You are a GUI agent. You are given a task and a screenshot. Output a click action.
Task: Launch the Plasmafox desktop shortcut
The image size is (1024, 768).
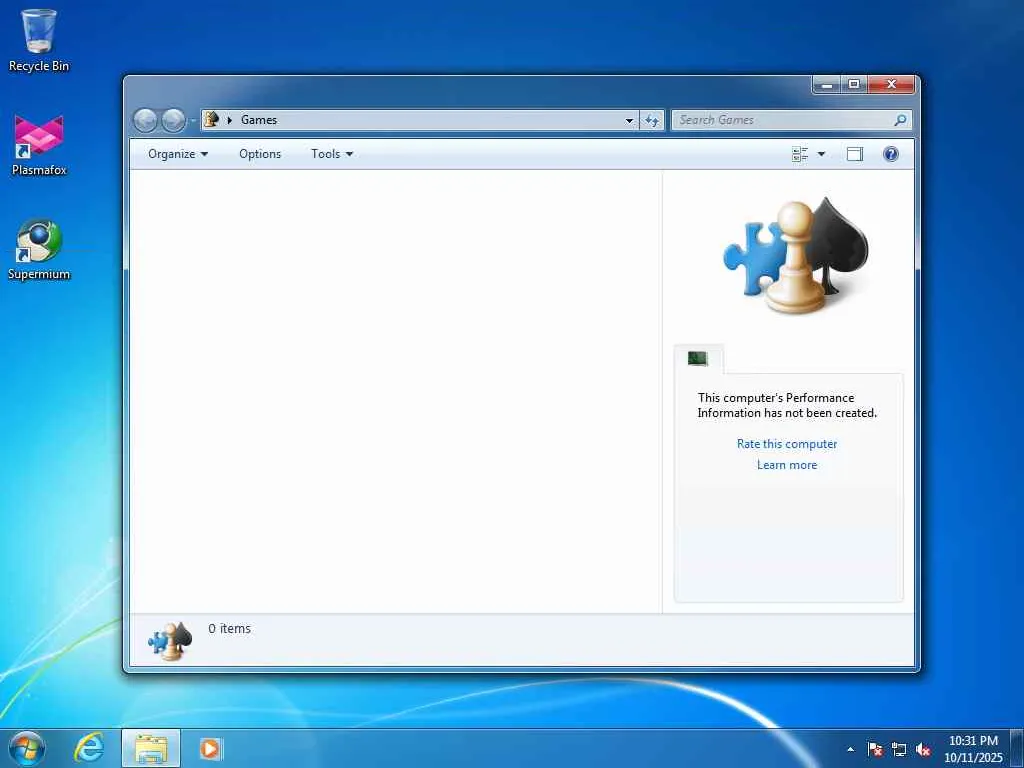click(39, 146)
